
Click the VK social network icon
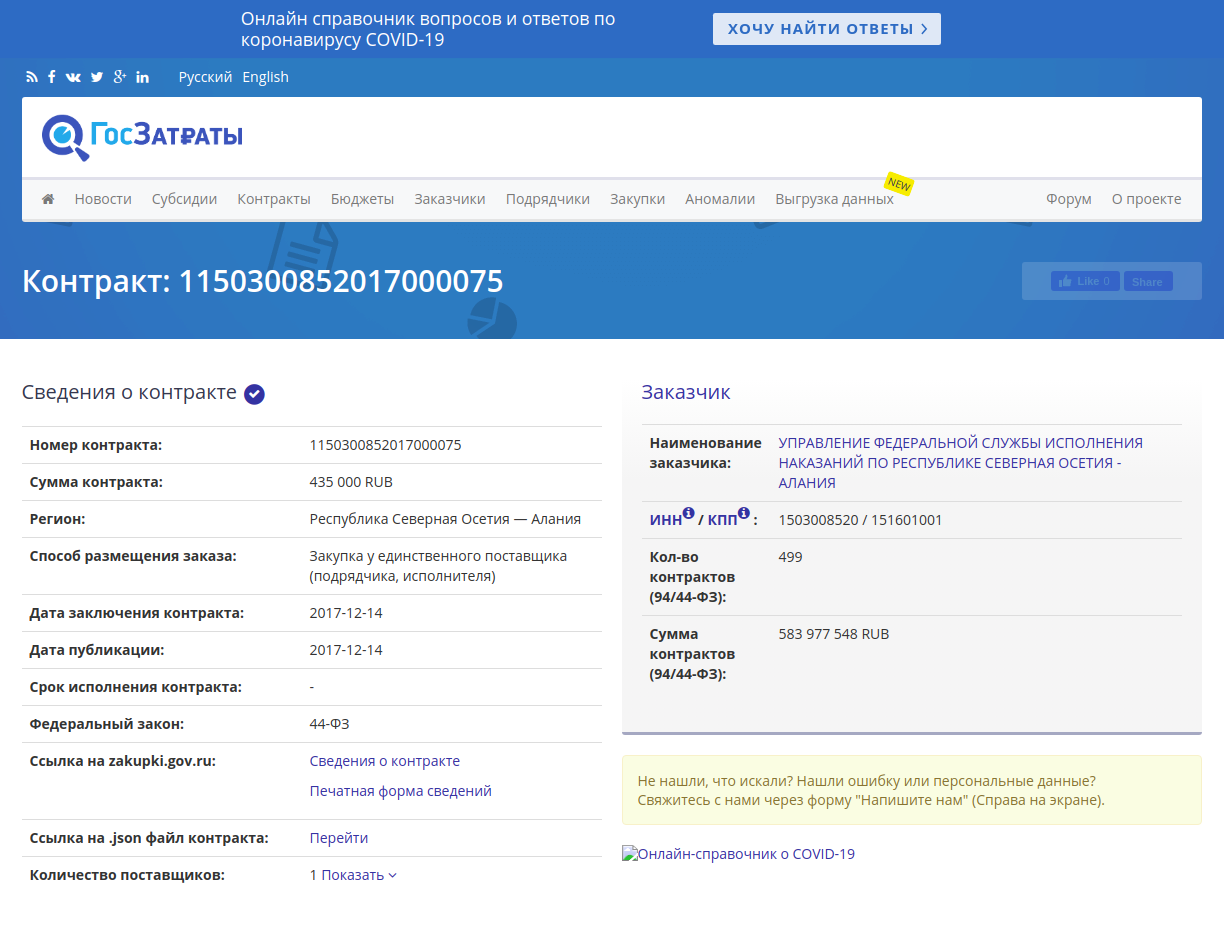(73, 77)
